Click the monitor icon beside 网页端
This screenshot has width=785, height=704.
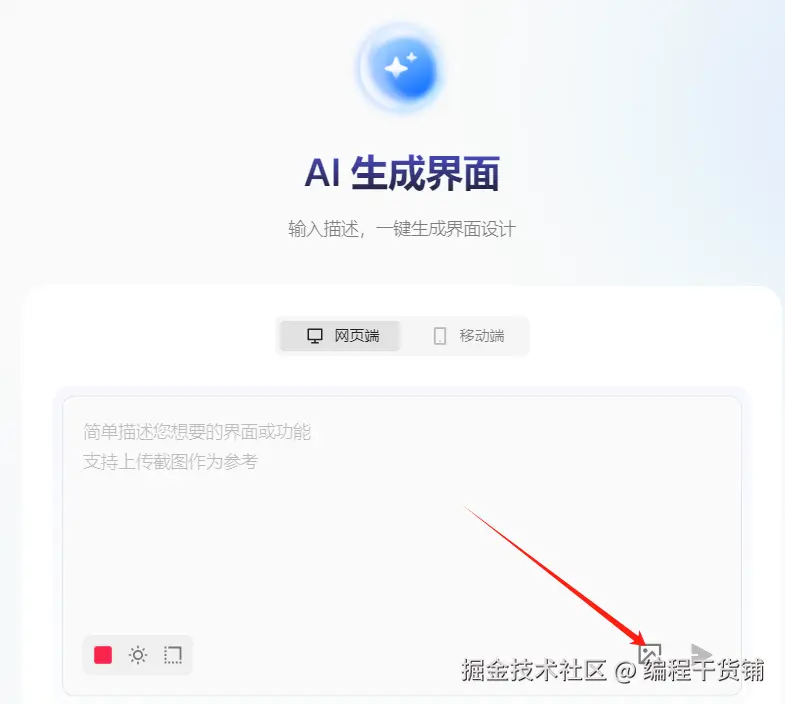tap(315, 336)
